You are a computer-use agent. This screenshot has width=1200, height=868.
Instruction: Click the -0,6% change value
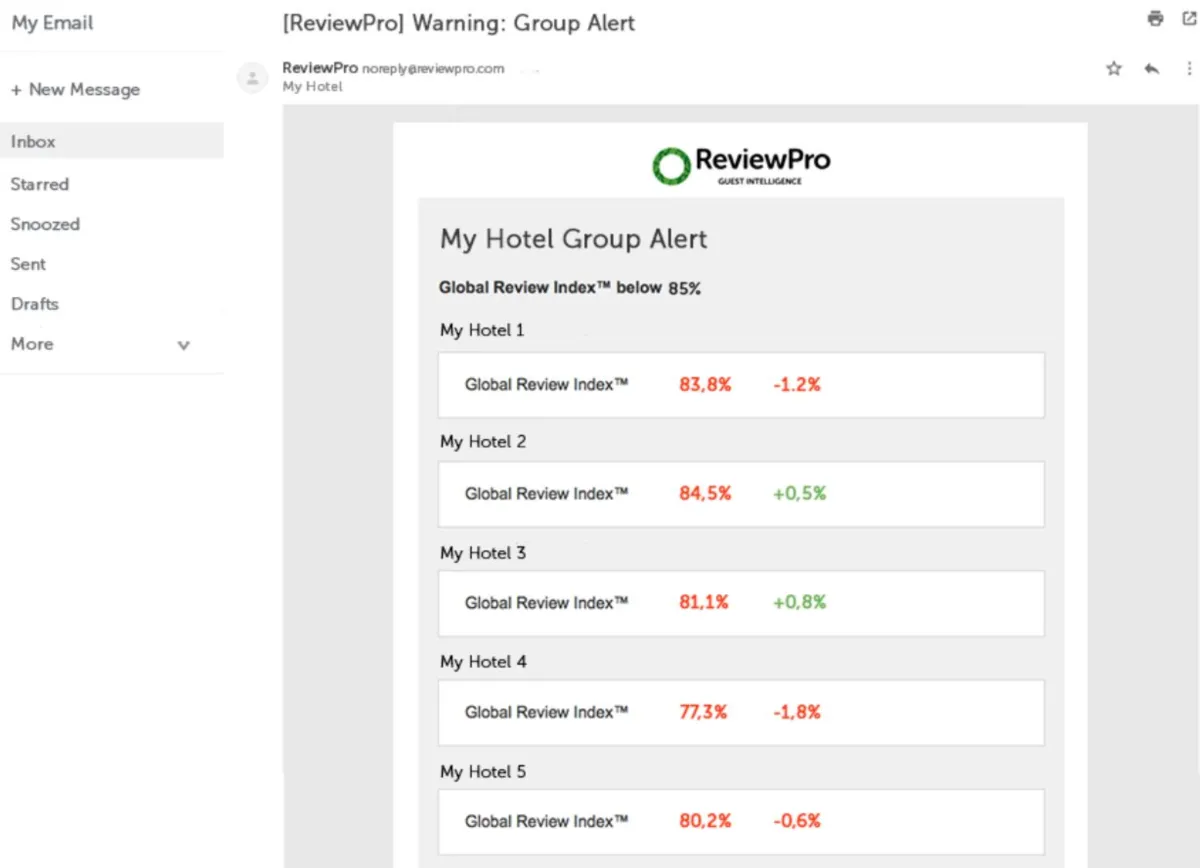tap(797, 821)
